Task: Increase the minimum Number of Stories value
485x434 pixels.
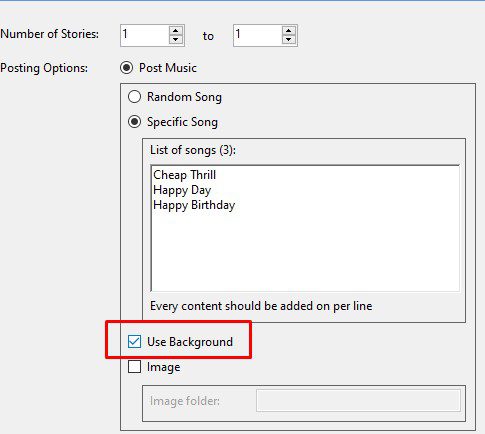Action: coord(176,31)
